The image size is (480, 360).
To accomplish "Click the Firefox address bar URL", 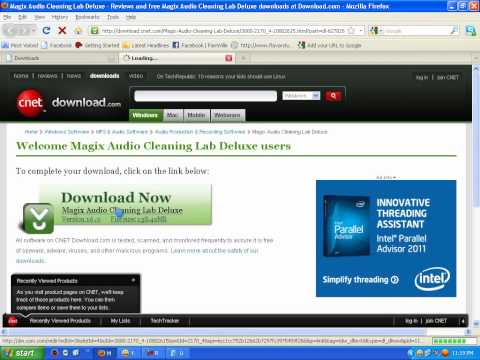I will click(x=223, y=31).
